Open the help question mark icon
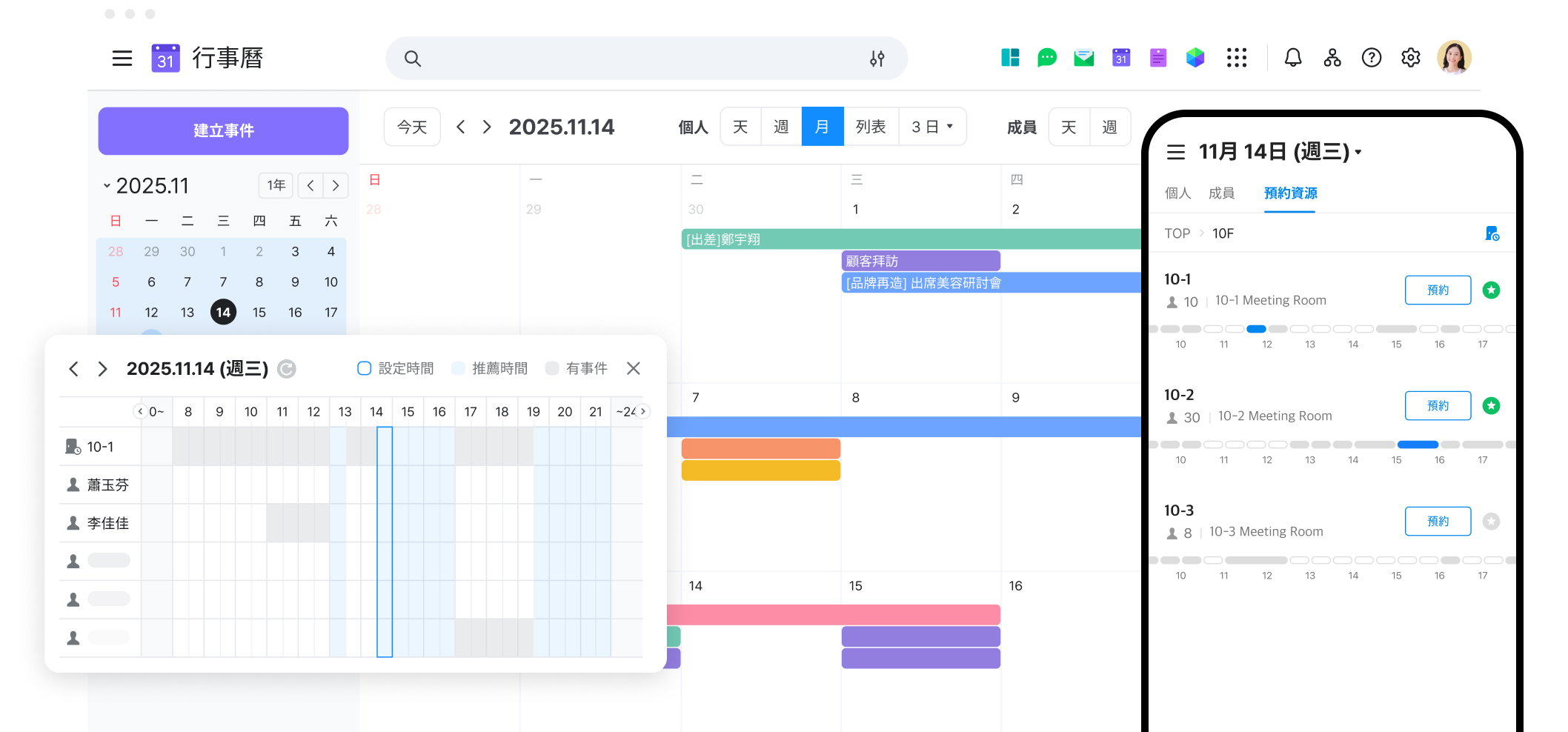Viewport: 1568px width, 732px height. tap(1371, 58)
